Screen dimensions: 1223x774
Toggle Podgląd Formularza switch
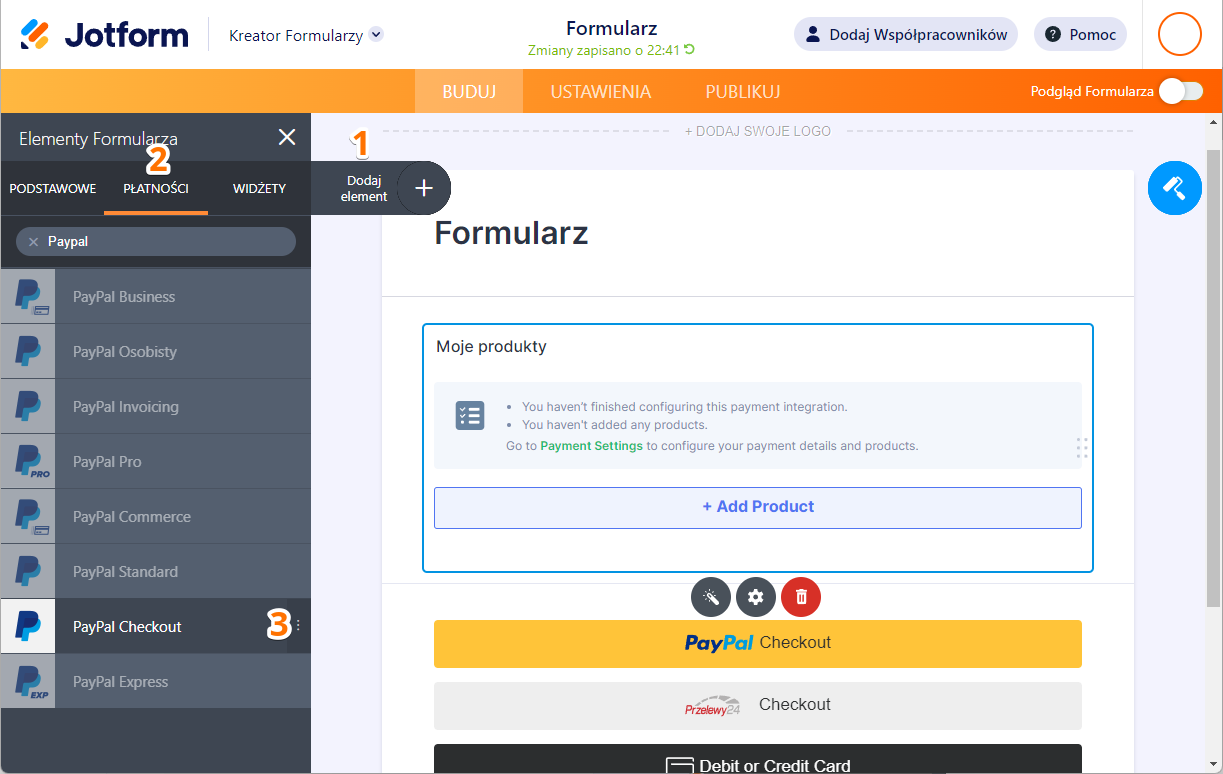point(1180,91)
